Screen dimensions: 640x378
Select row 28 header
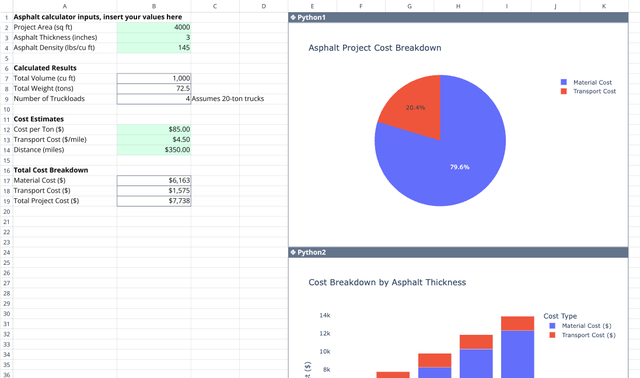7,293
